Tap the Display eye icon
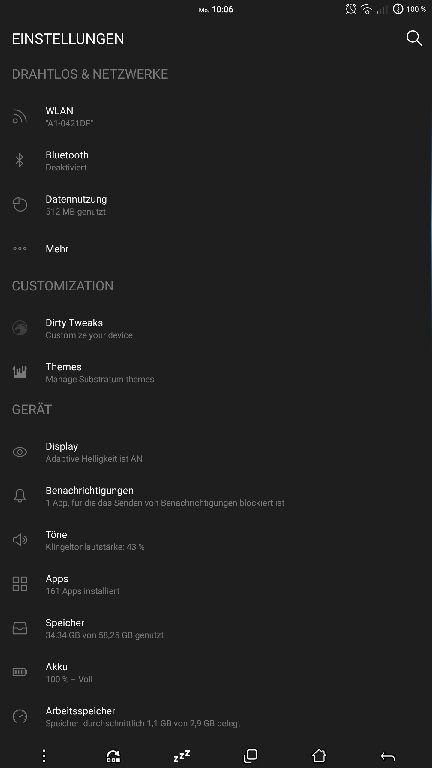432x768 pixels. click(x=20, y=452)
